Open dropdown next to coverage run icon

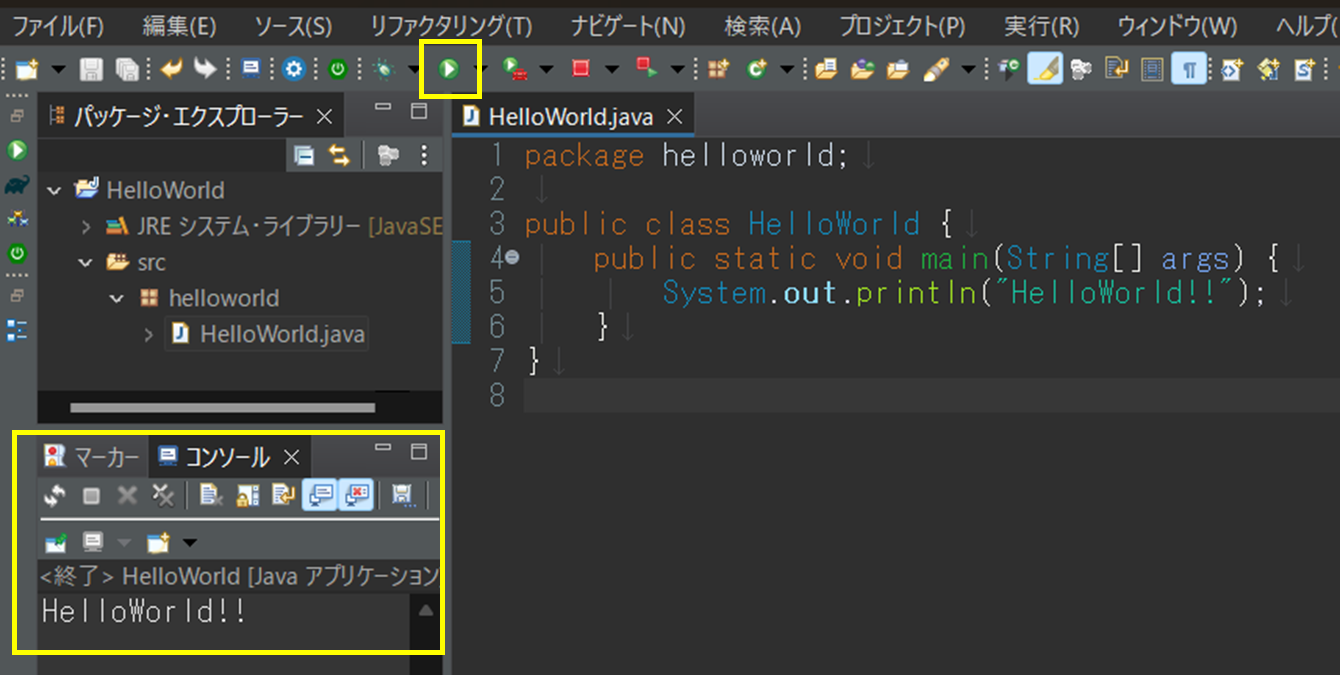[546, 69]
